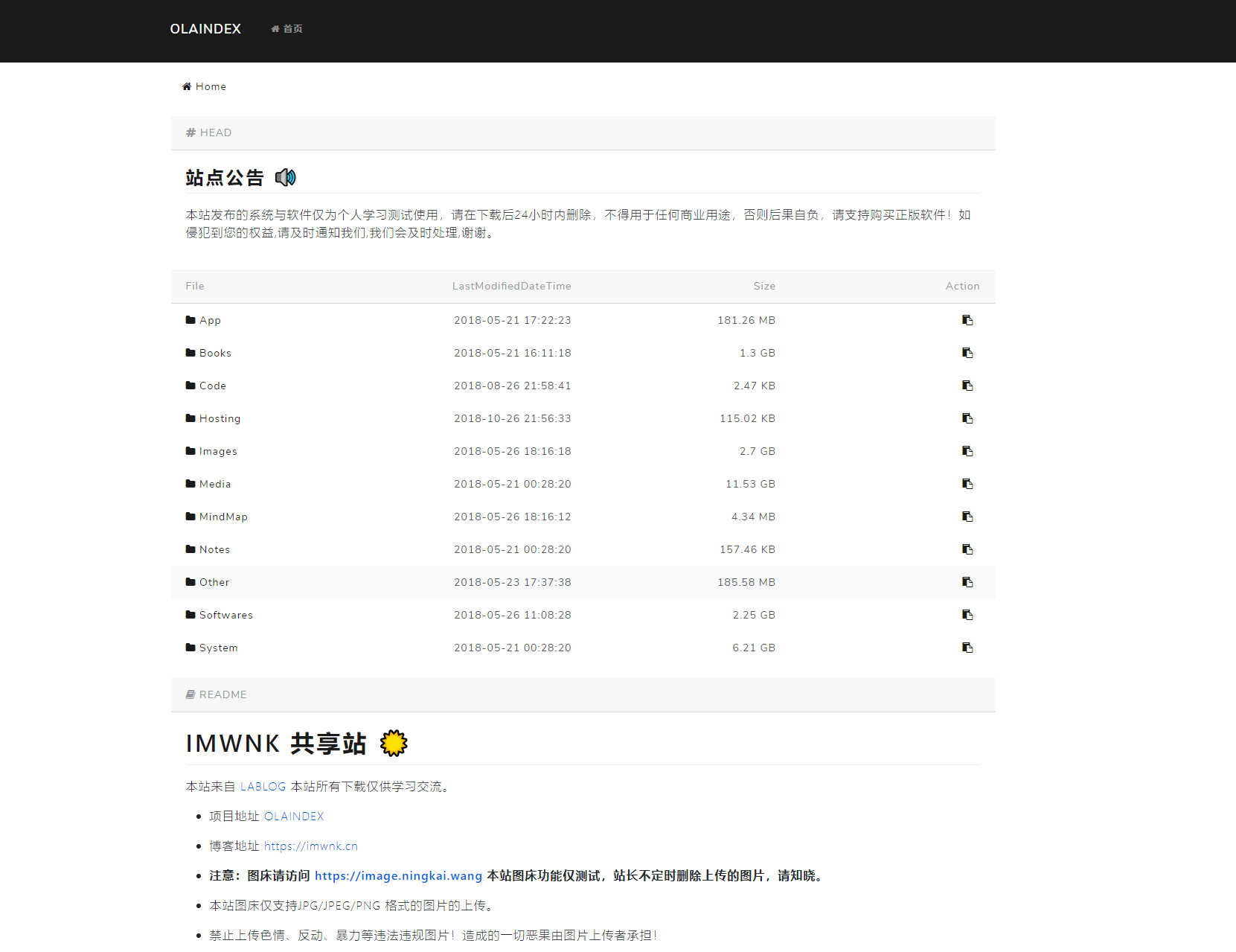The height and width of the screenshot is (952, 1236).
Task: Click the Size column header
Action: pos(764,286)
